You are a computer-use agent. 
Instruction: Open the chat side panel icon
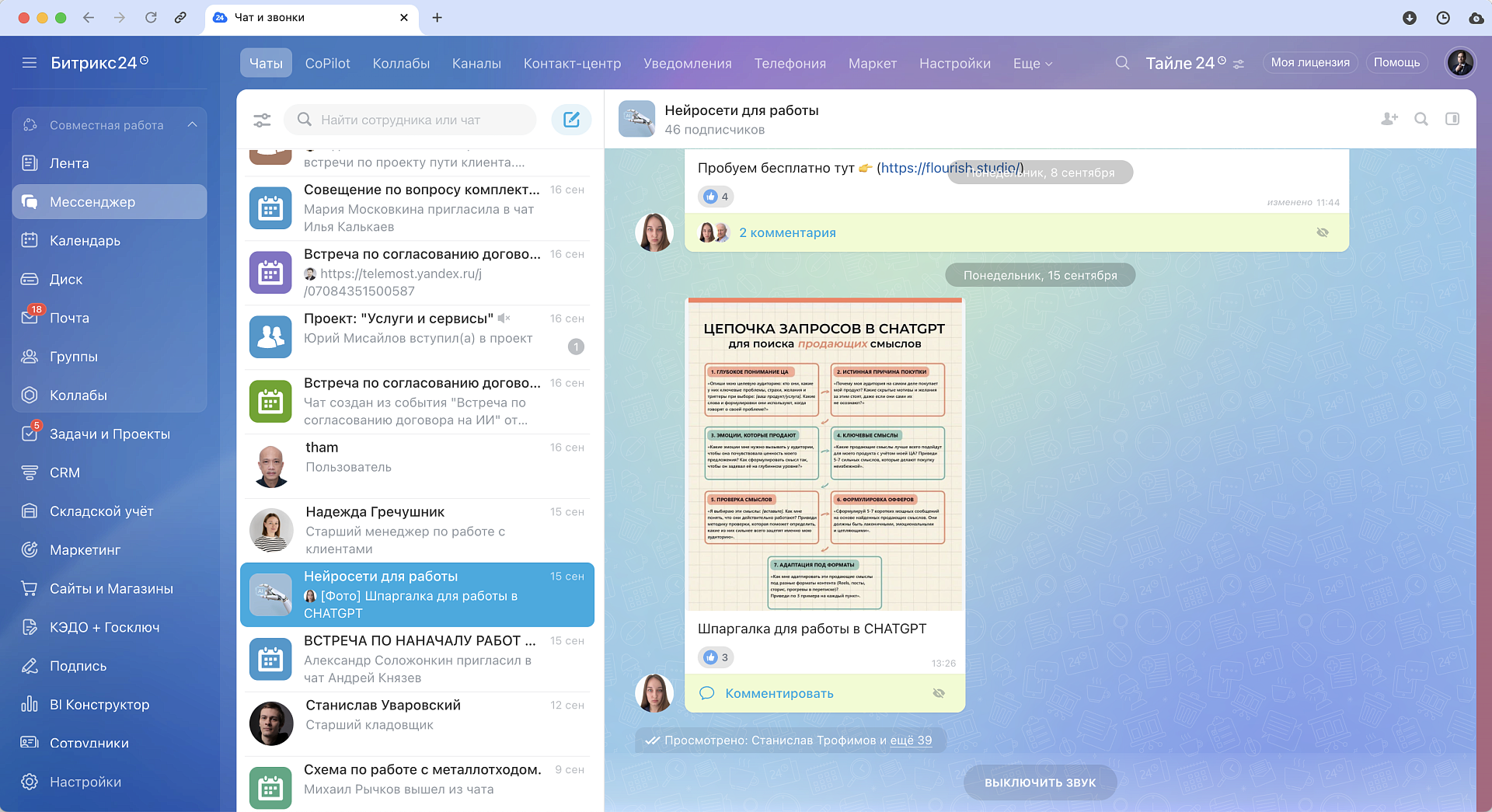click(x=1452, y=119)
